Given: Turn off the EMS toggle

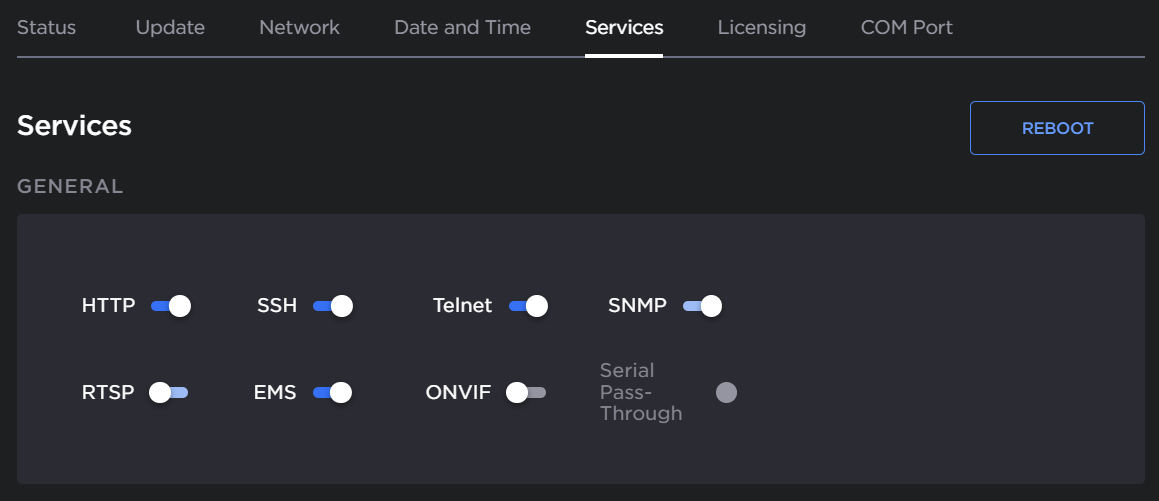Looking at the screenshot, I should [332, 393].
